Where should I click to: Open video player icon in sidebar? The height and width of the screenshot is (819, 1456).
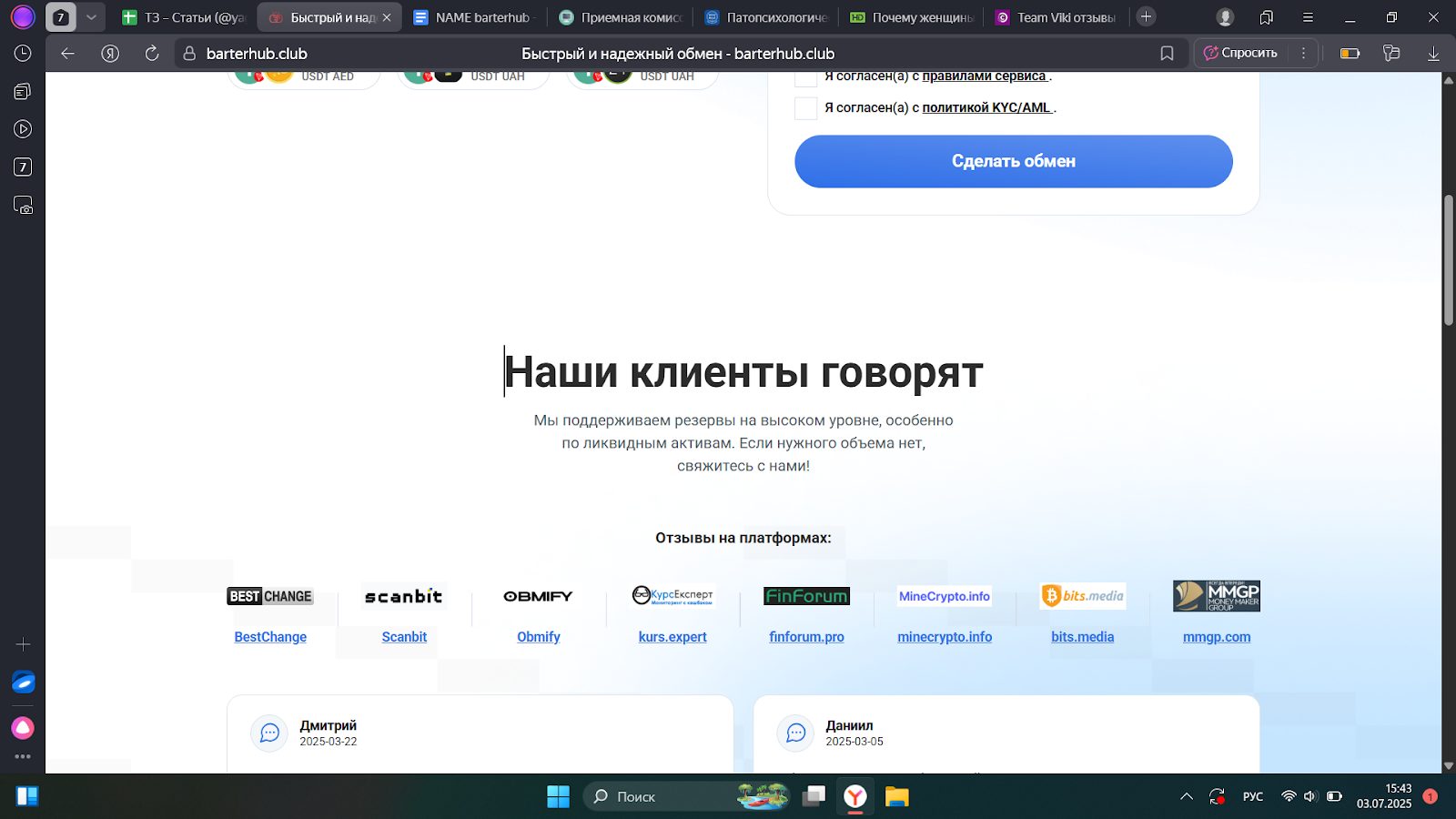(23, 129)
